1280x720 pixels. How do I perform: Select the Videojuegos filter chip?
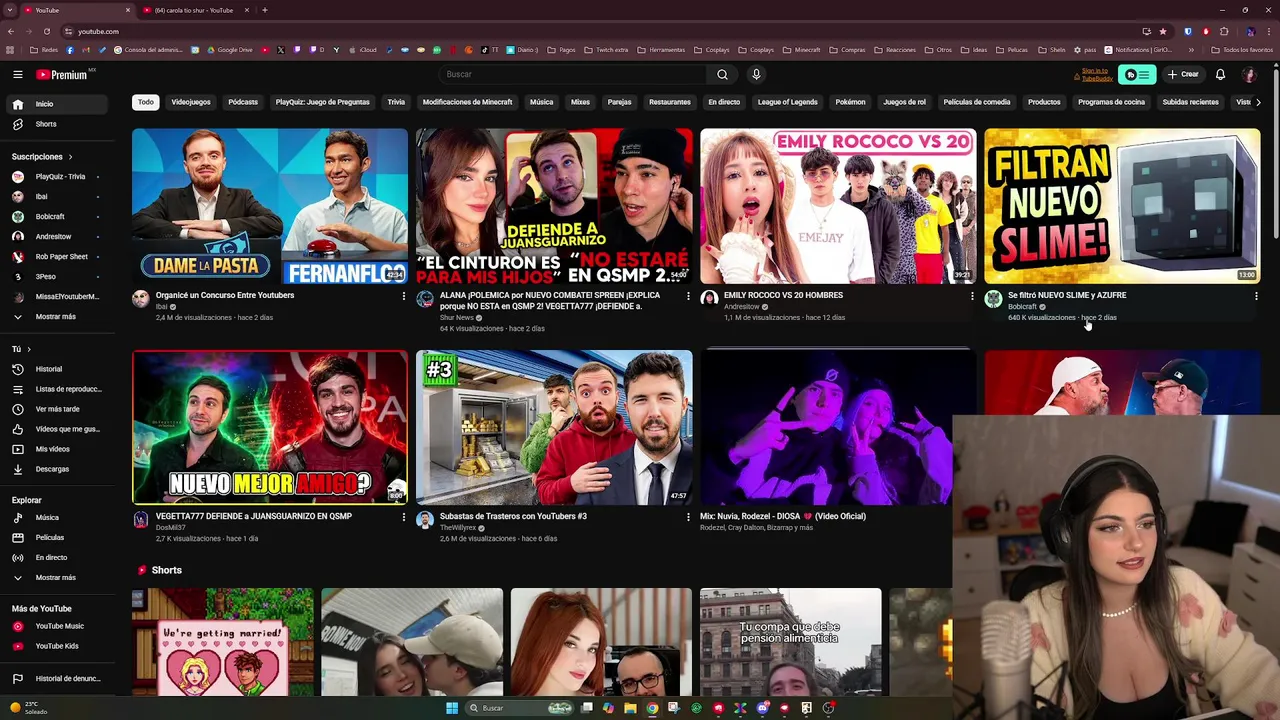click(191, 102)
